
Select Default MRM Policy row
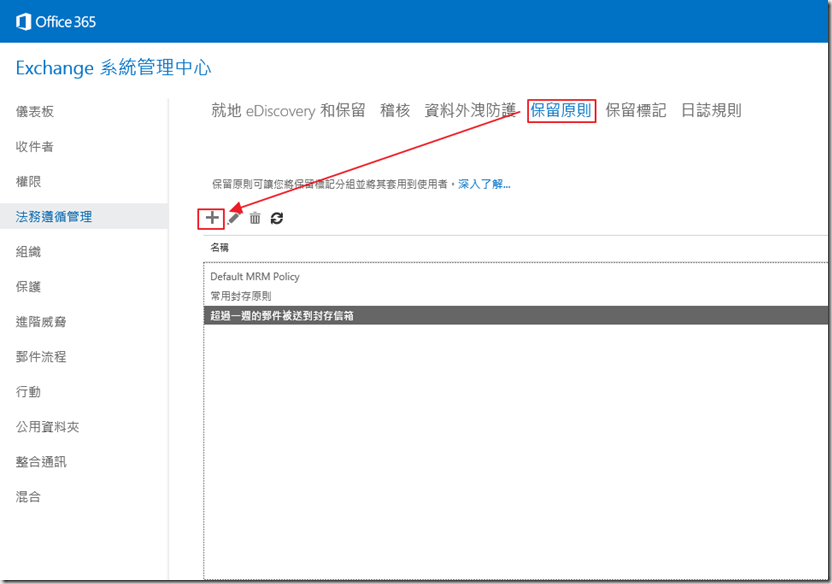pos(255,276)
